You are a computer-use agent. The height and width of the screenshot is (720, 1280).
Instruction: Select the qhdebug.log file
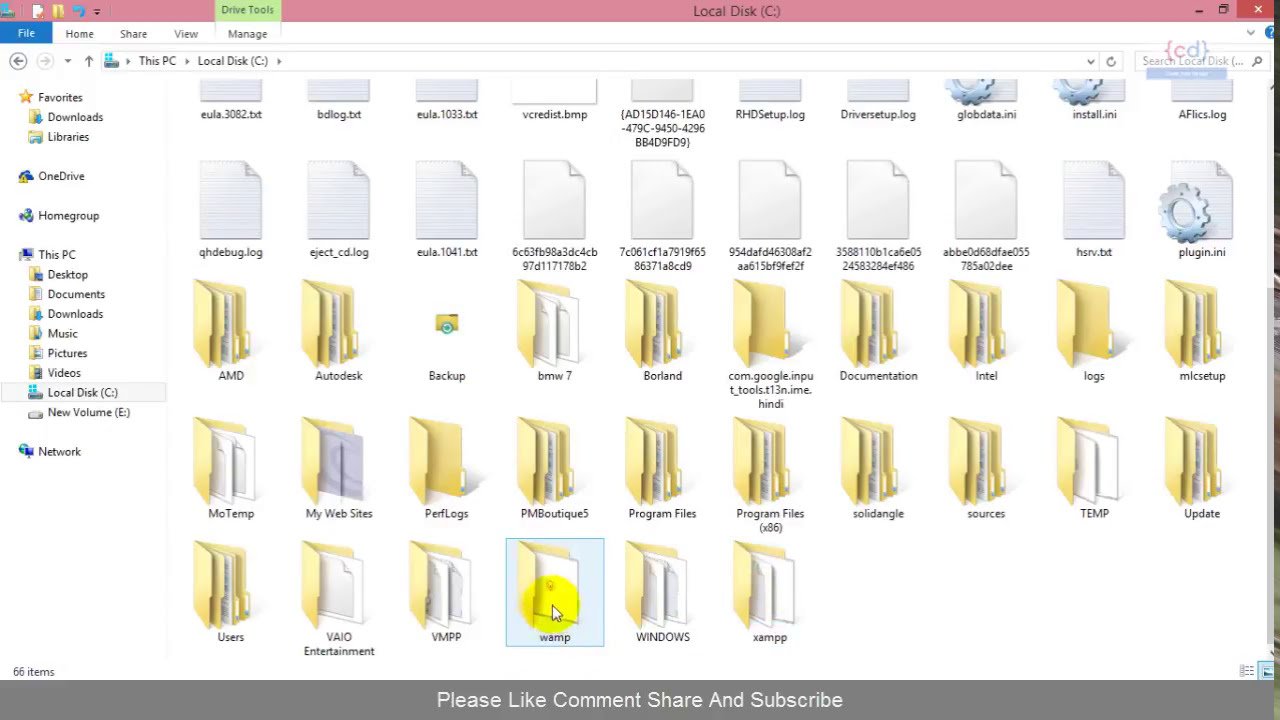(x=230, y=209)
